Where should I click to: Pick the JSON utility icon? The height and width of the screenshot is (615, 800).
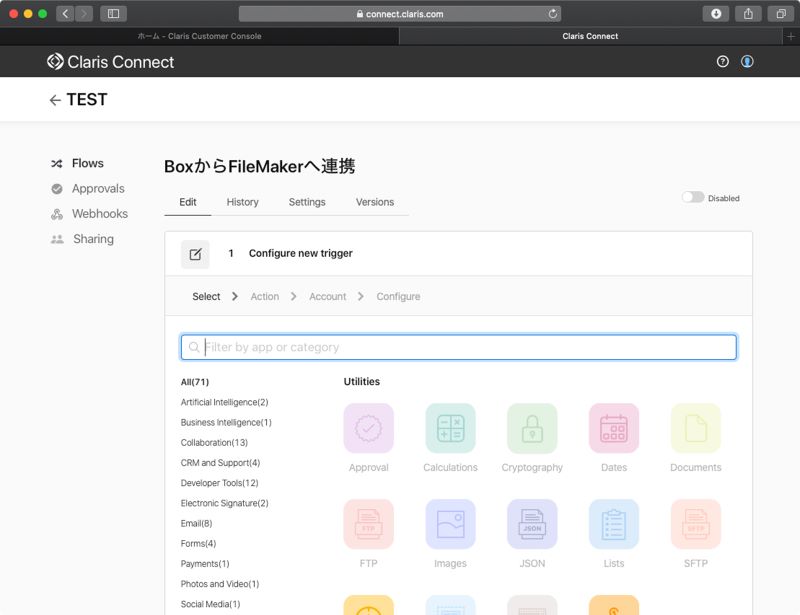[532, 524]
